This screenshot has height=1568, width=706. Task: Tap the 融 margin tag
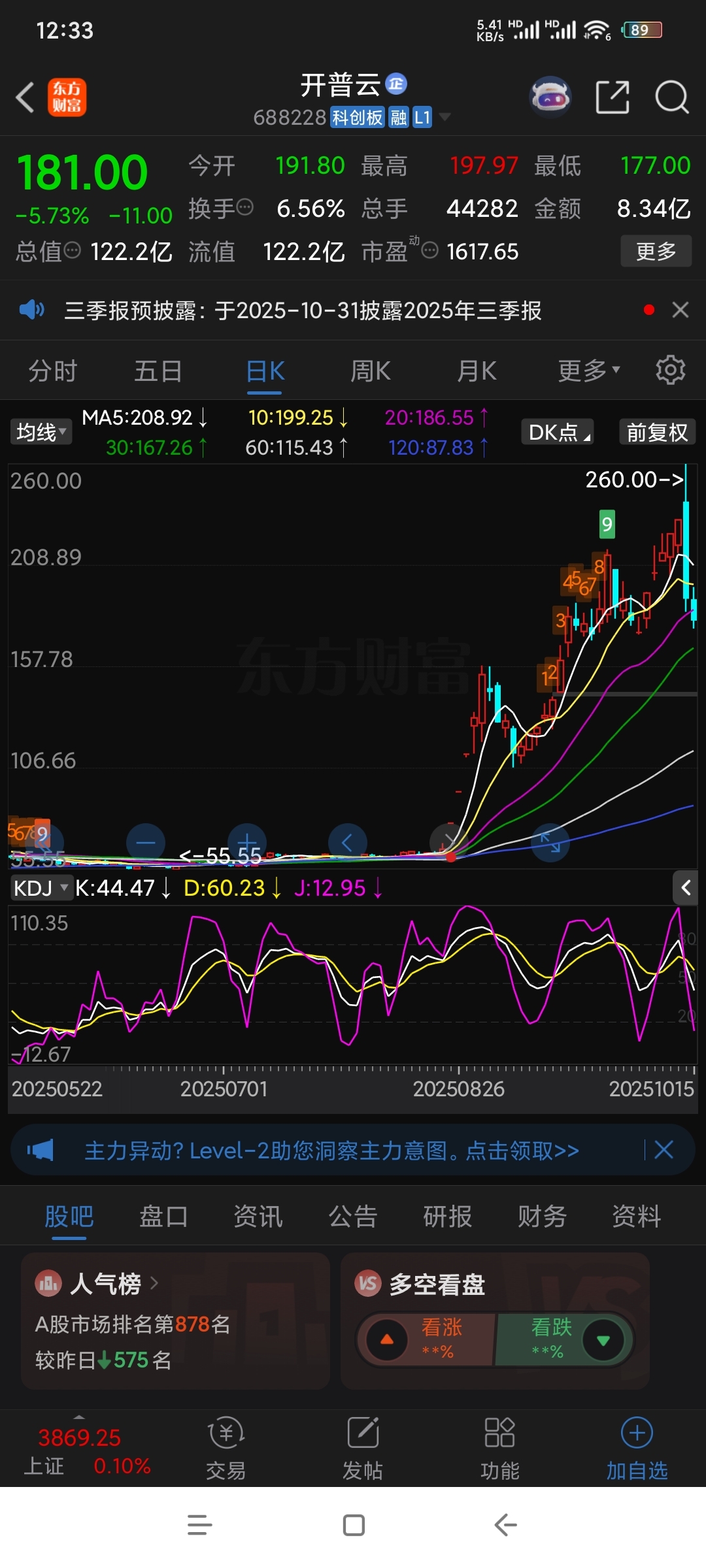point(398,118)
